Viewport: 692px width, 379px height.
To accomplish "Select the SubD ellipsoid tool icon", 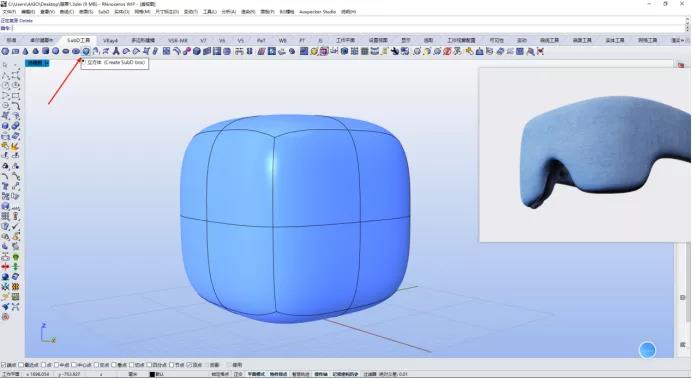I will point(66,51).
